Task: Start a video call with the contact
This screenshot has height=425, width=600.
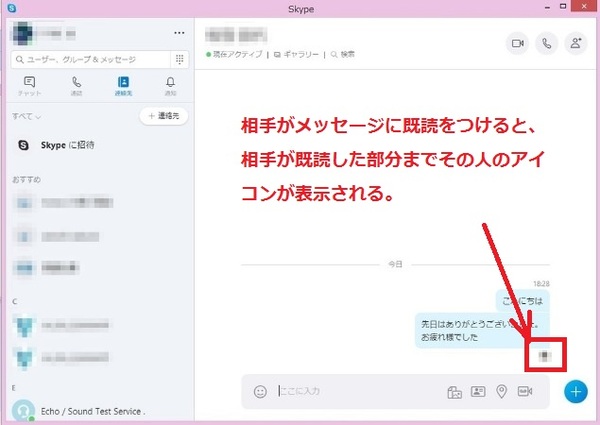Action: click(x=517, y=43)
